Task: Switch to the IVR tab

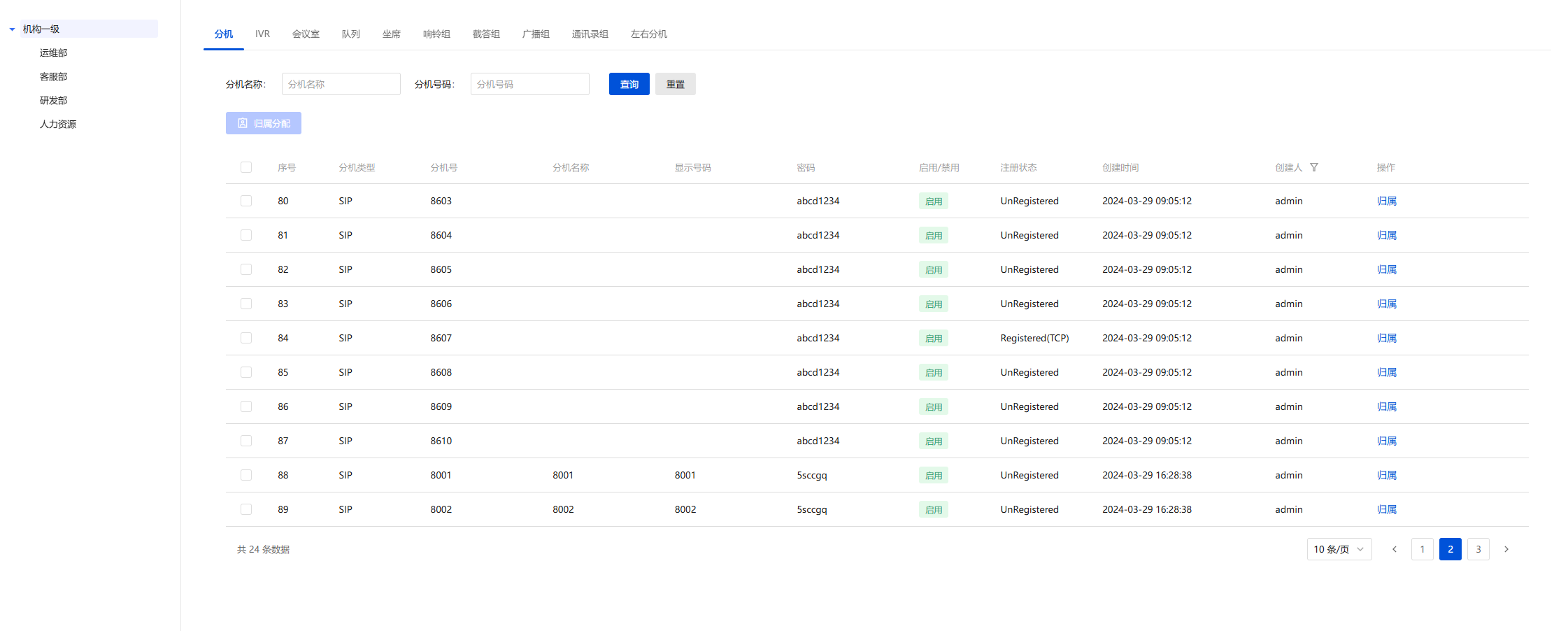Action: coord(262,34)
